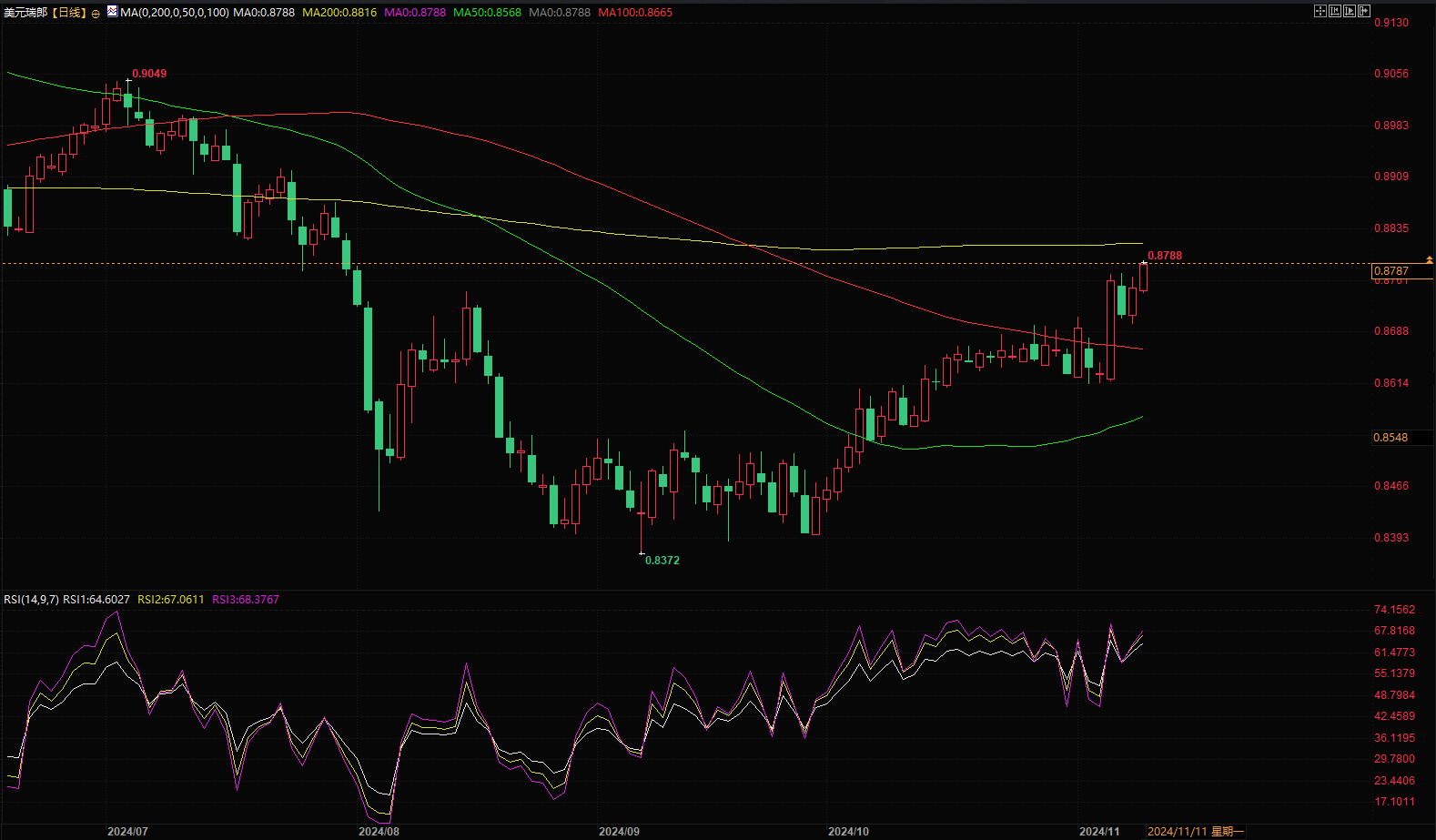
Task: Click the RSI3:68.3767 value
Action: click(x=246, y=600)
